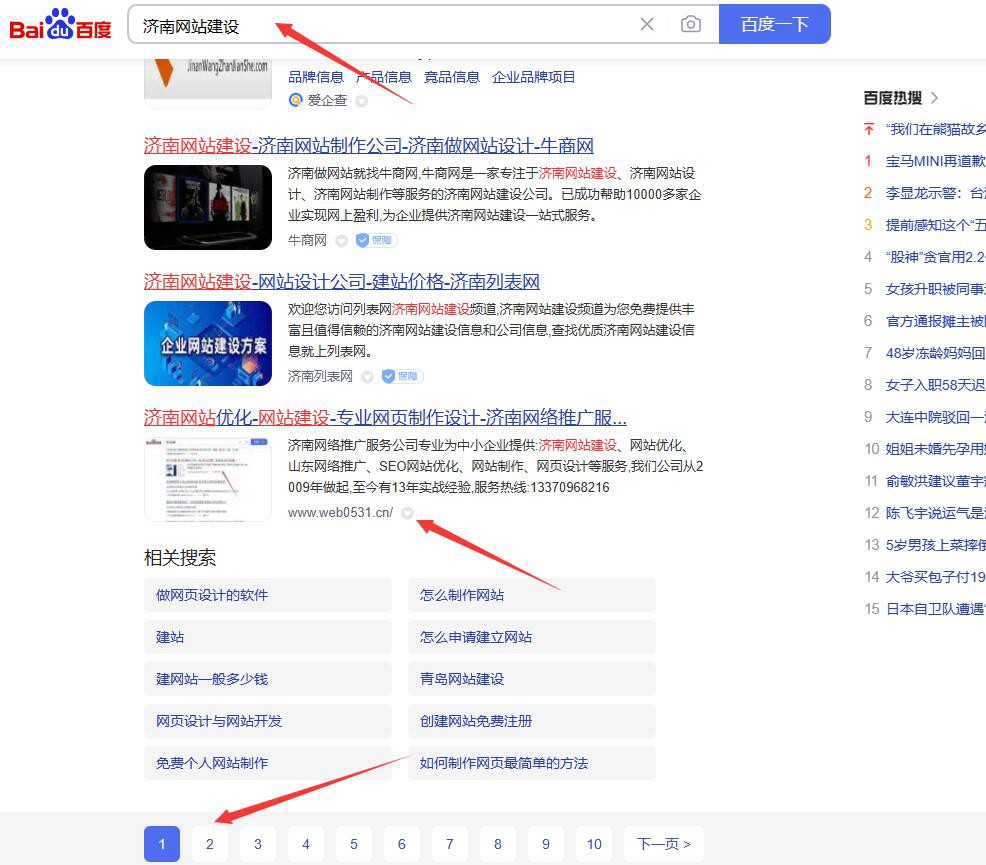
Task: Click the 保障 badge beside 济南列表网
Action: pyautogui.click(x=402, y=376)
